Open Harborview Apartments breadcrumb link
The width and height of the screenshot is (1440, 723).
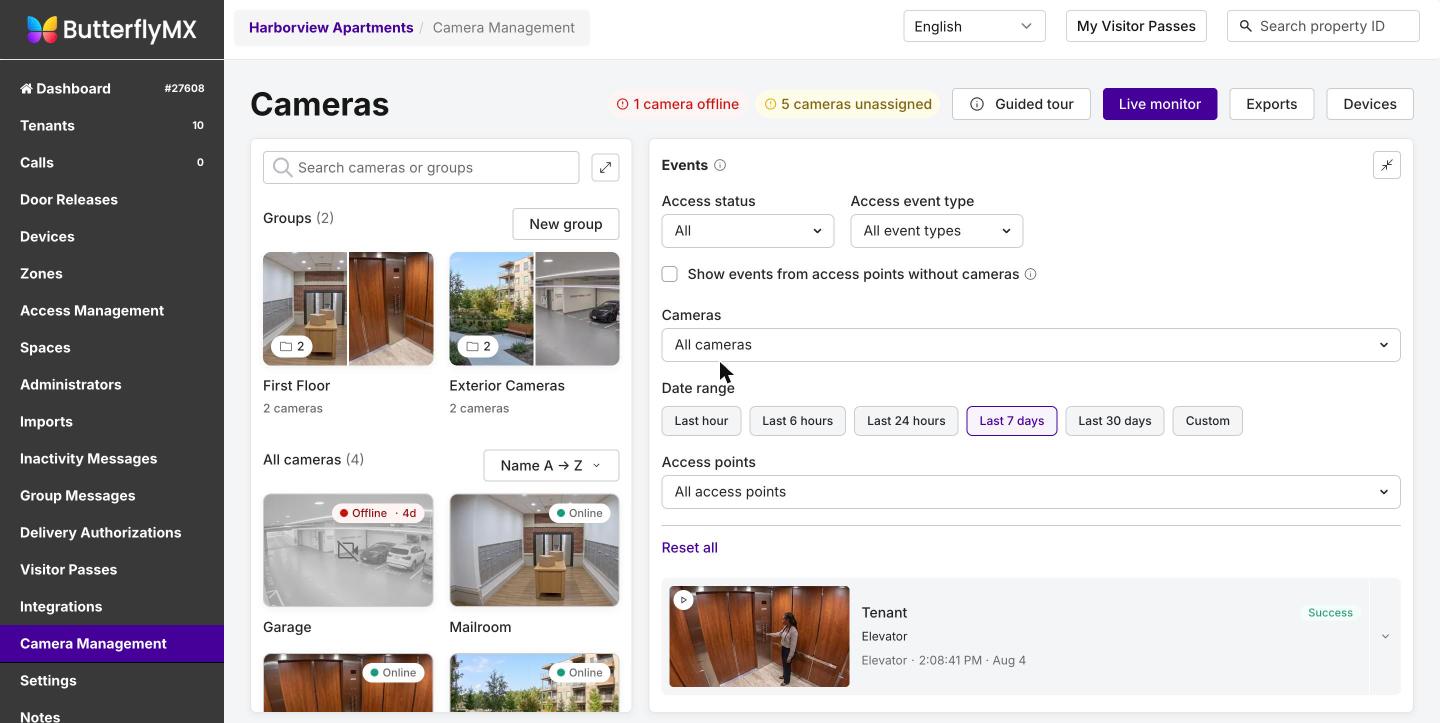point(331,28)
